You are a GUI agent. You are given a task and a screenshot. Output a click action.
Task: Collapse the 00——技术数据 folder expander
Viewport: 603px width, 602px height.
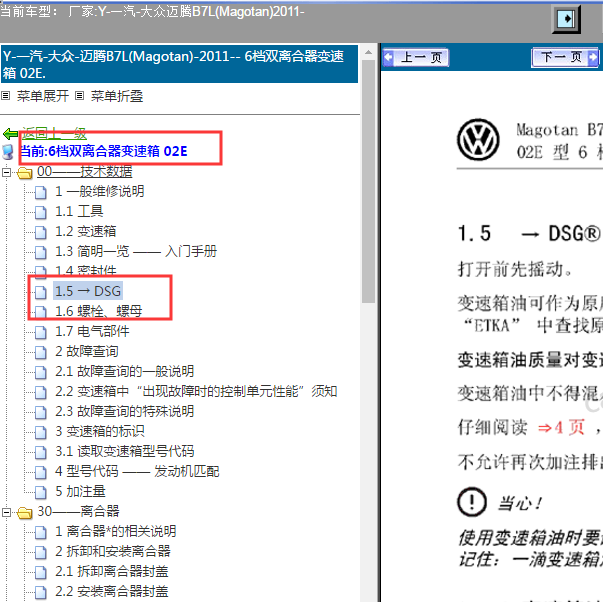point(6,172)
